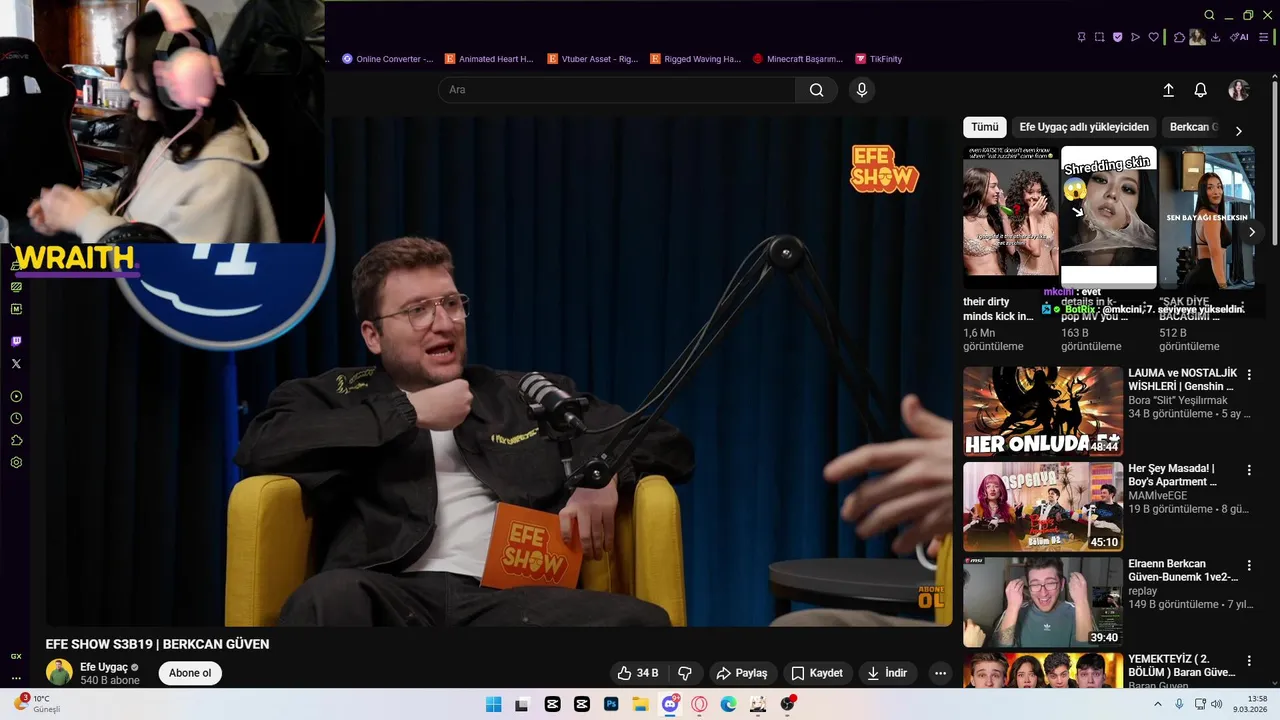
Task: Open options for 'Her Şey Masada!' video
Action: [x=1249, y=470]
